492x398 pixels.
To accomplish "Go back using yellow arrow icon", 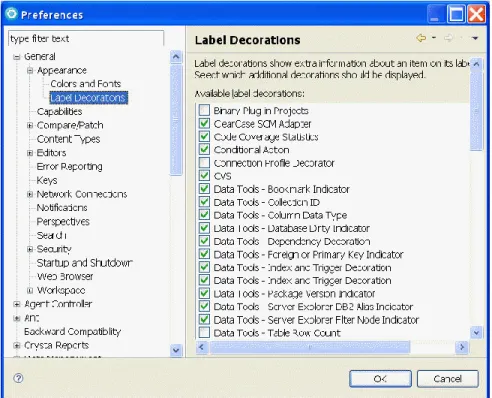I will (x=421, y=38).
